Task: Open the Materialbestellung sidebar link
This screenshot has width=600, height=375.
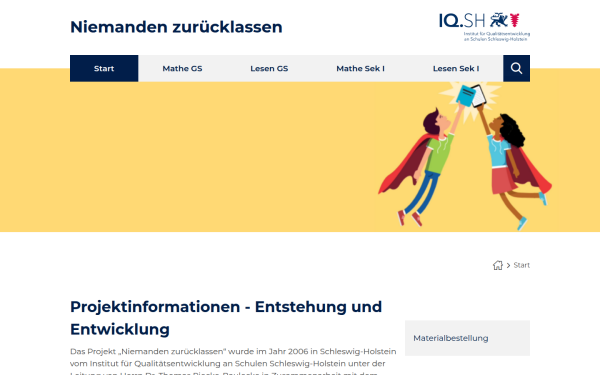Action: click(x=467, y=338)
